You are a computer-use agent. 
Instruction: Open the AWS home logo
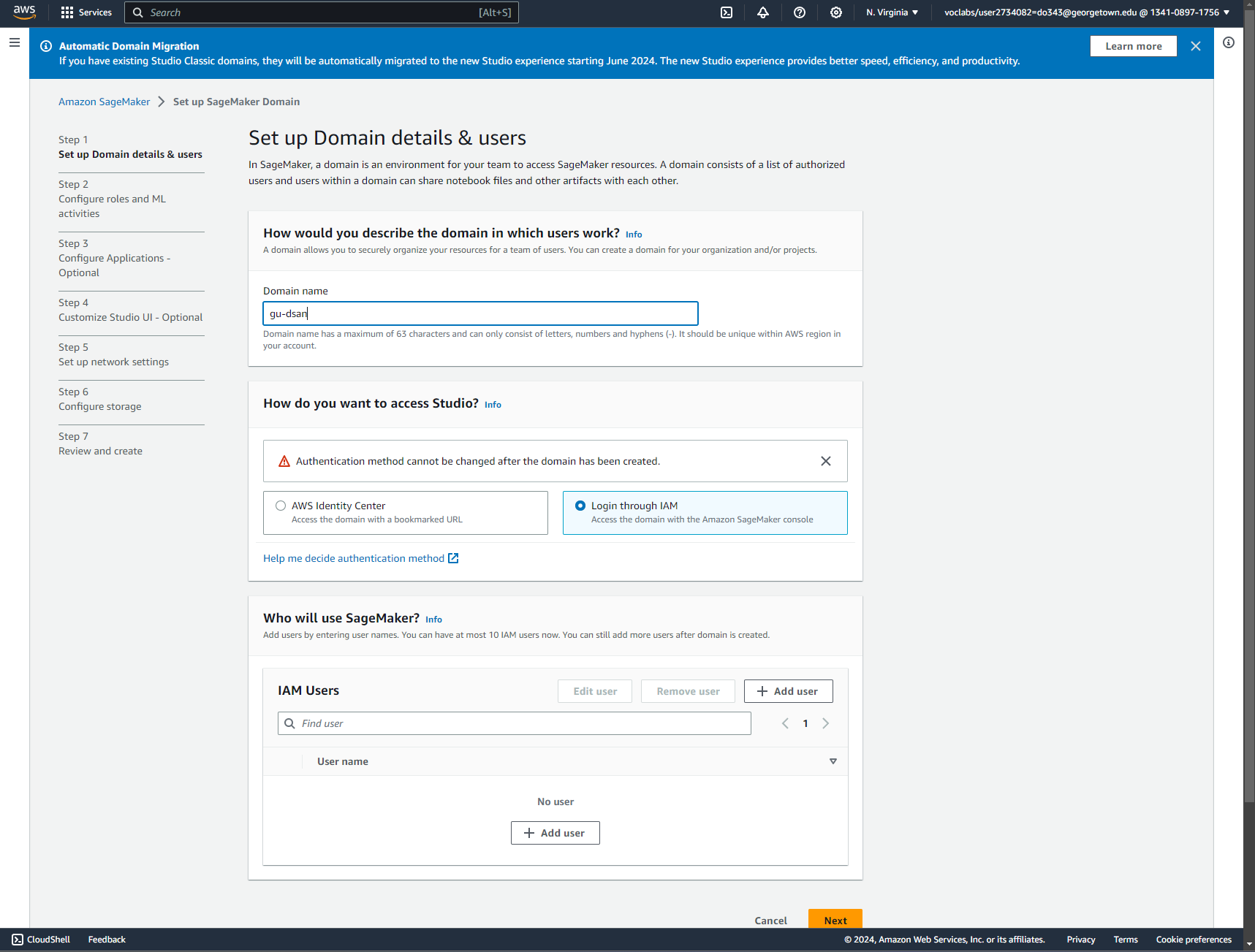pos(24,12)
